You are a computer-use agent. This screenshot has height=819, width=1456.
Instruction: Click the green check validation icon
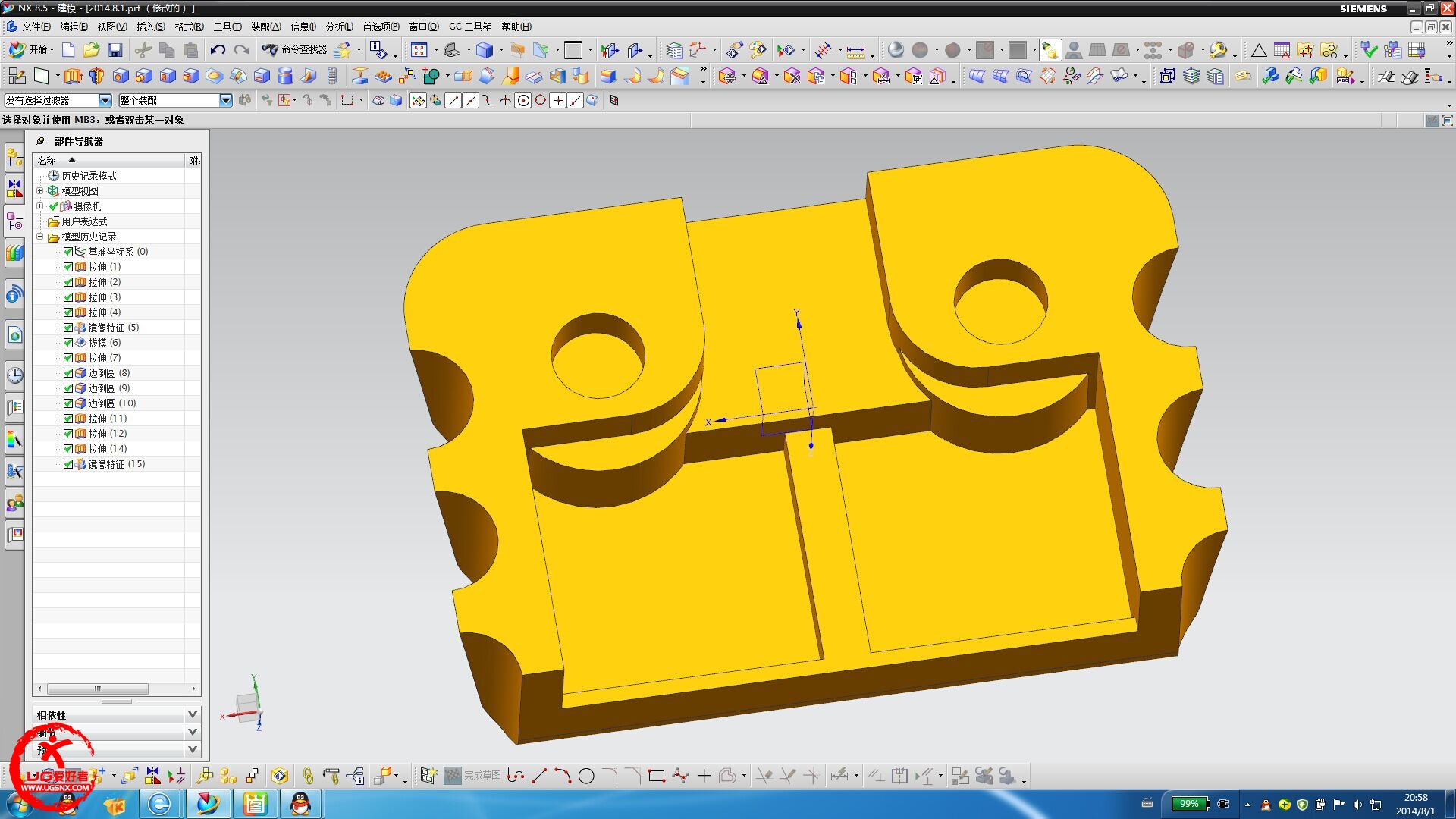(1369, 50)
